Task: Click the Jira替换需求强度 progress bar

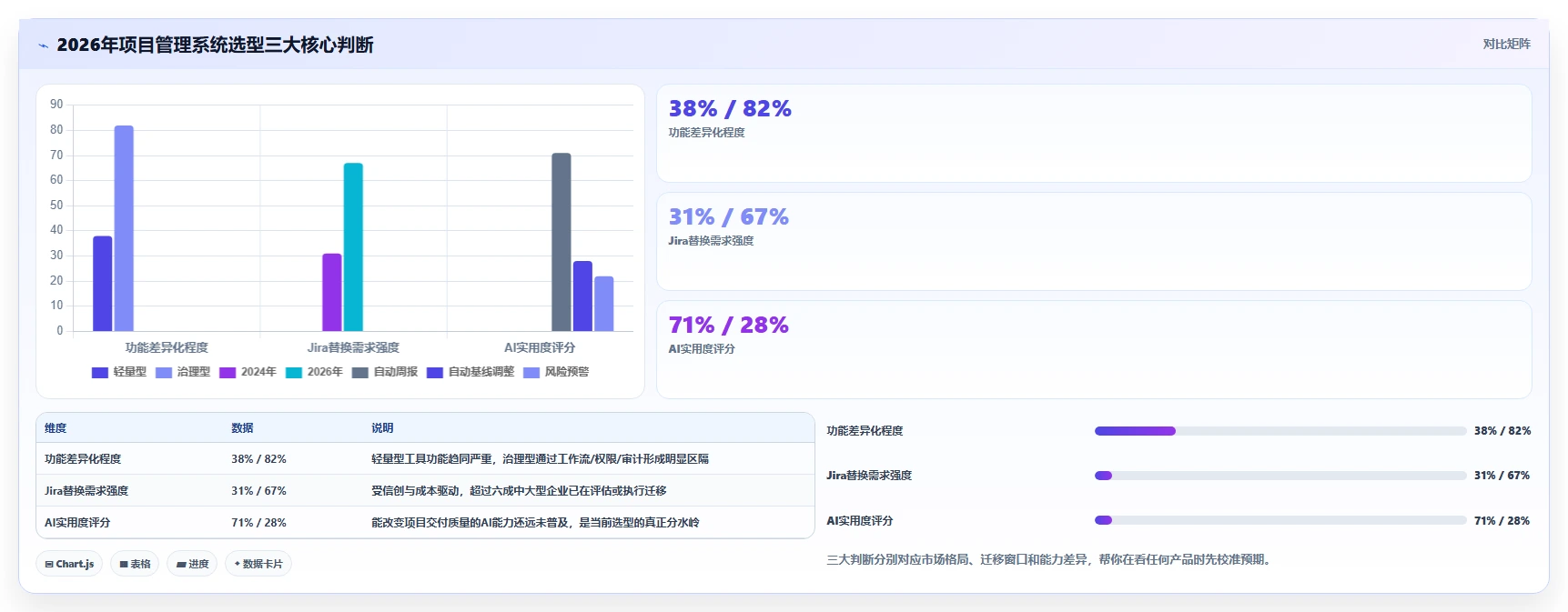Action: 1280,476
